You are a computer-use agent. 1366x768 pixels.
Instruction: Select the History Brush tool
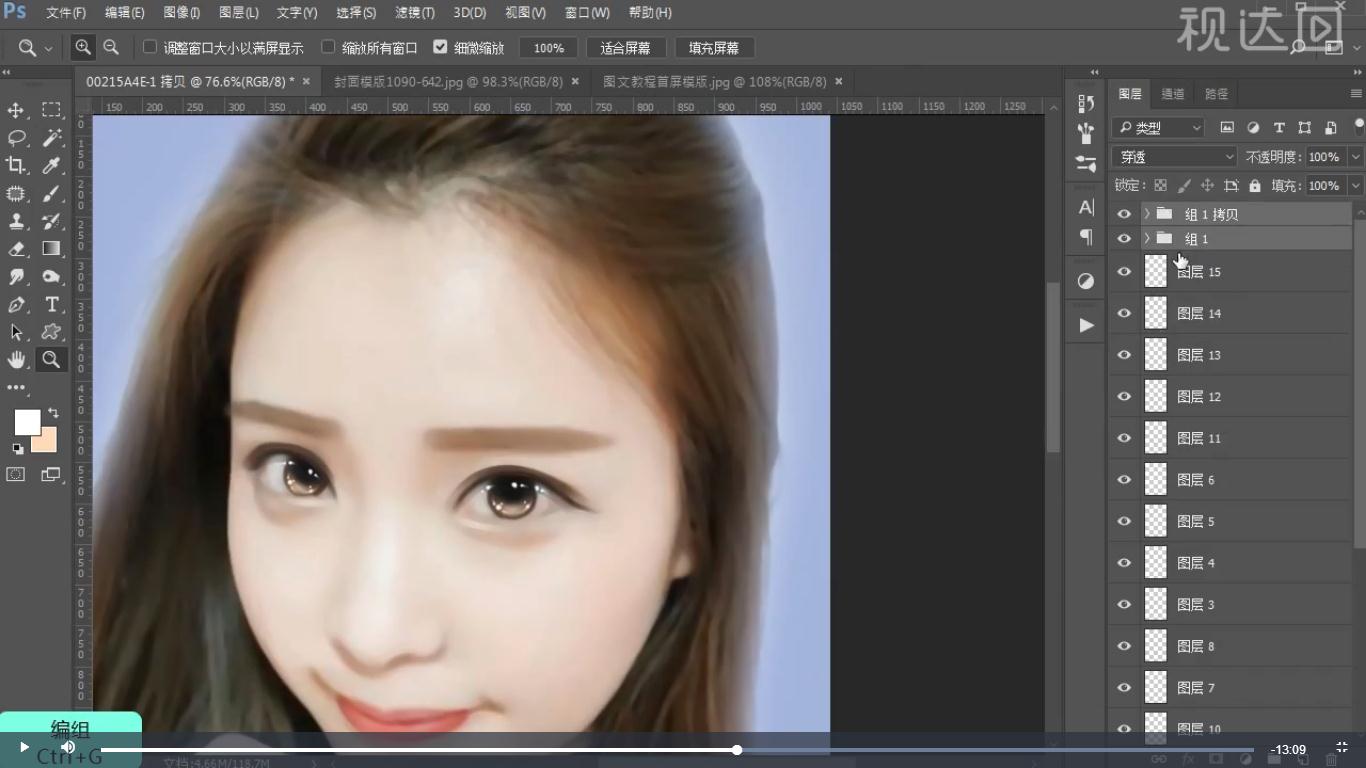(x=51, y=221)
